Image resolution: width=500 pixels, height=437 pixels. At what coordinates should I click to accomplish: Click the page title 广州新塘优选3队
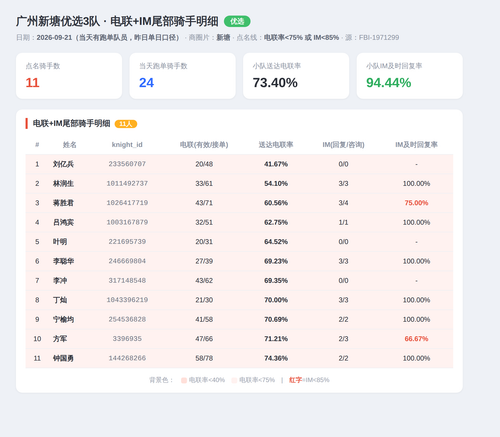pos(58,21)
